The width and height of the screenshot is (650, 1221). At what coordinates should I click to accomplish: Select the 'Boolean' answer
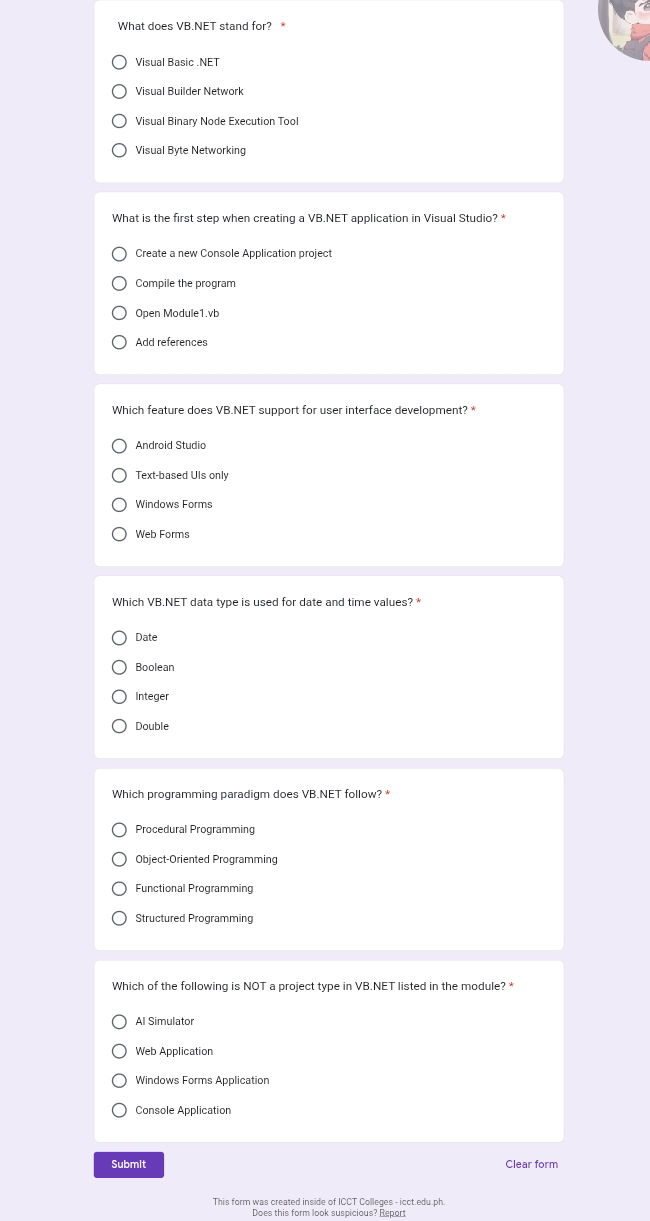(119, 668)
